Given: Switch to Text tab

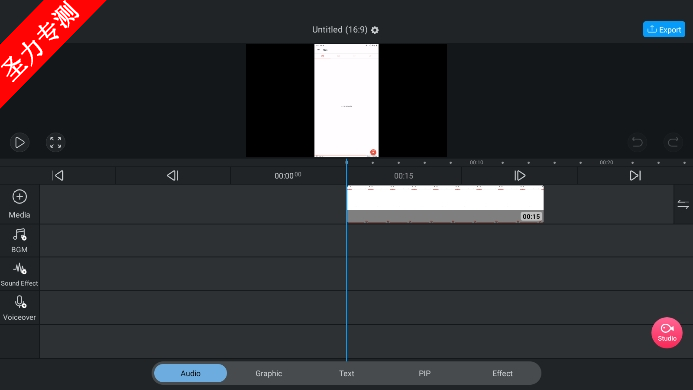Looking at the screenshot, I should [346, 373].
